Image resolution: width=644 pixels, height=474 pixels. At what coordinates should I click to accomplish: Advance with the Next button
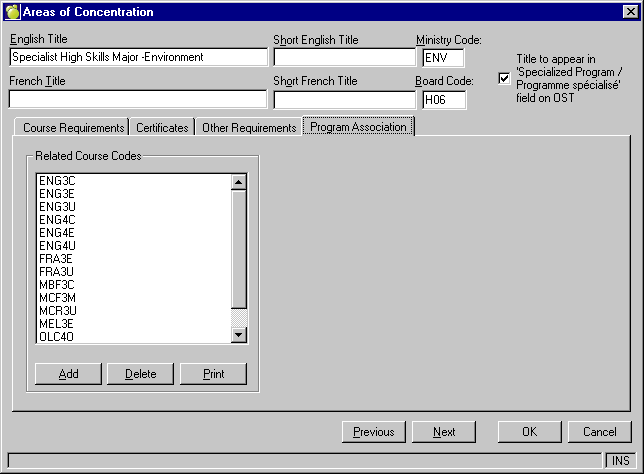[444, 432]
